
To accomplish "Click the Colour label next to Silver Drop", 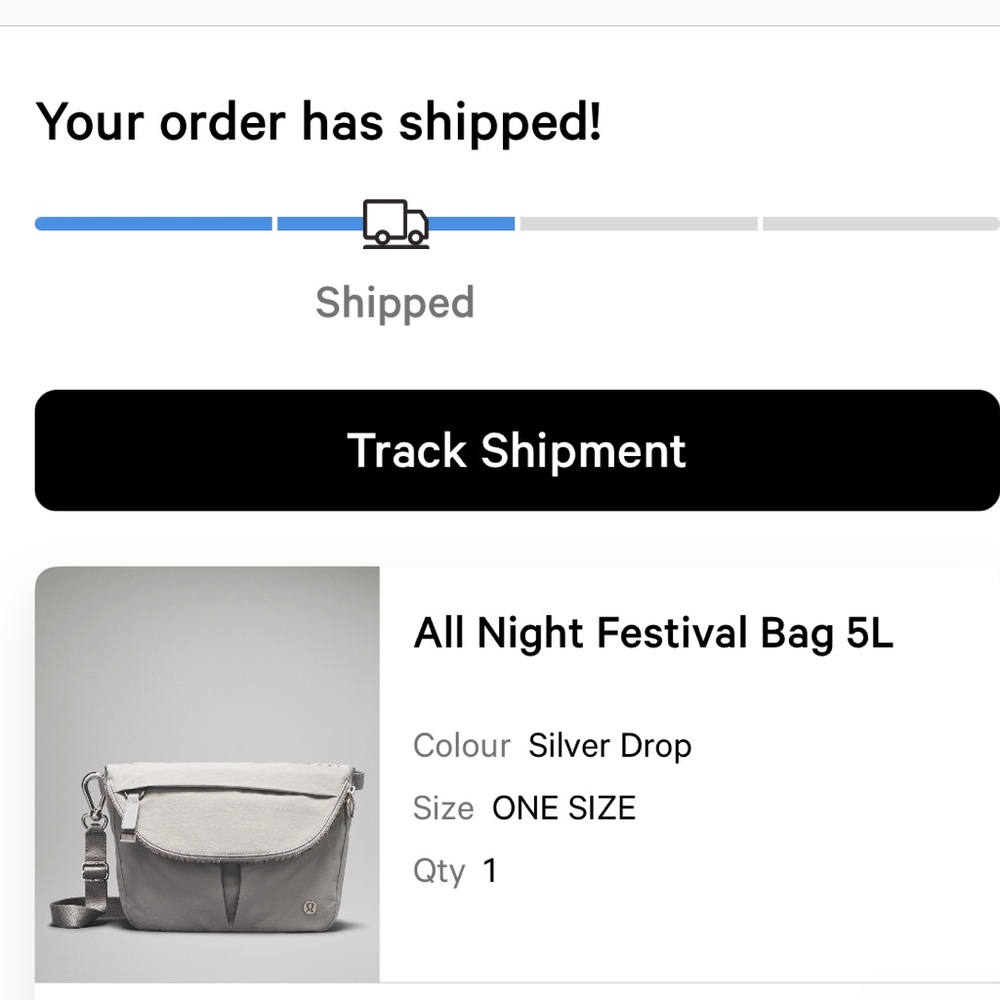I will 461,746.
